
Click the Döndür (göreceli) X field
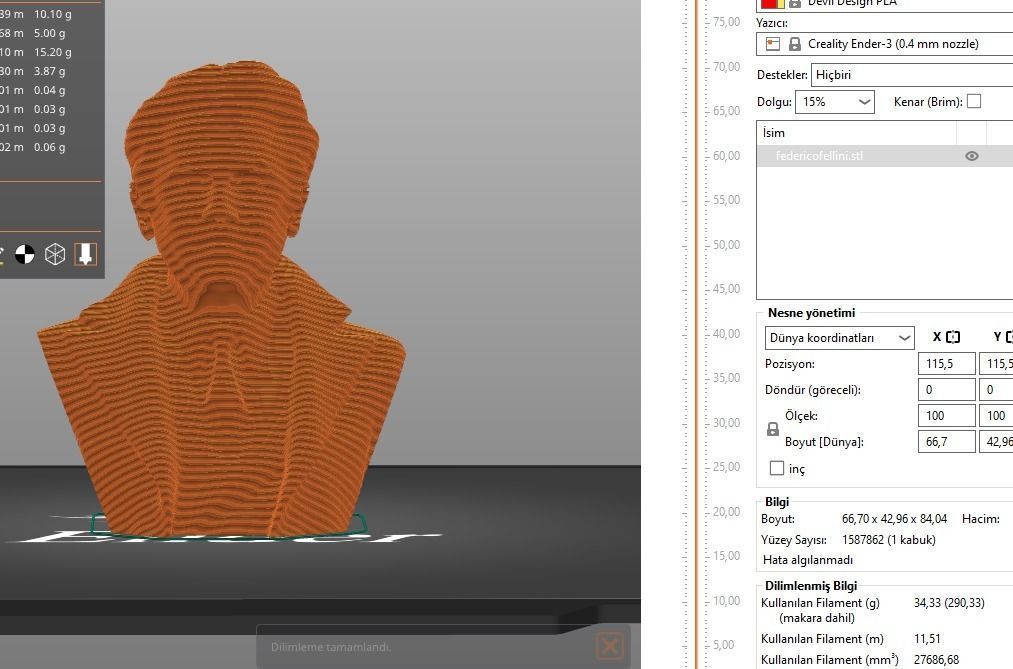(946, 390)
